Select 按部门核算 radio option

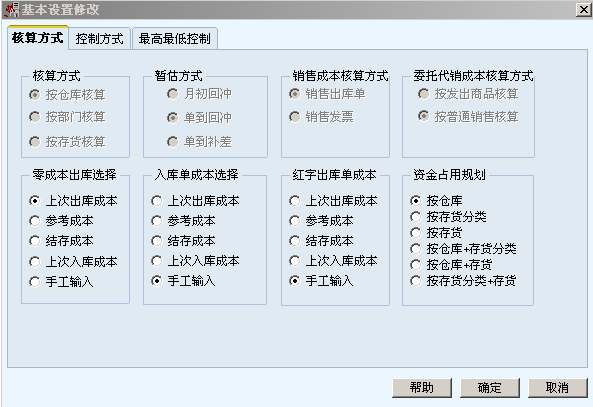(x=68, y=117)
